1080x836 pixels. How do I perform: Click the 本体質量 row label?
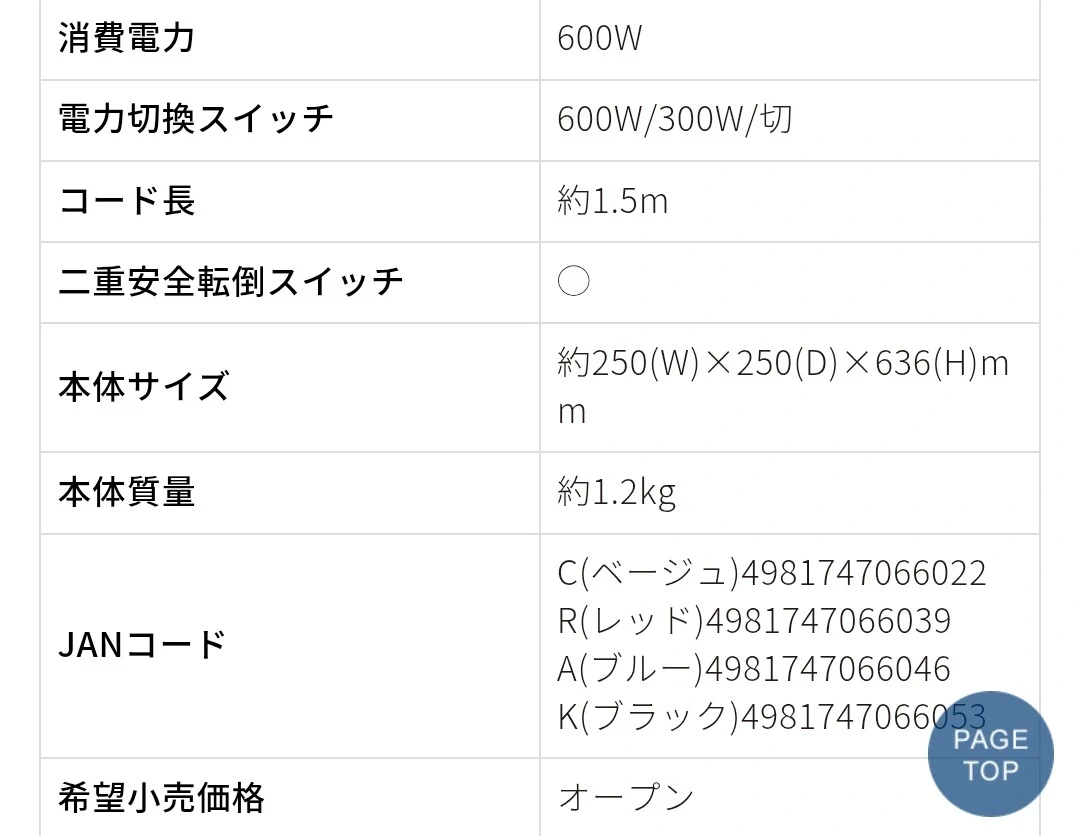tap(126, 492)
